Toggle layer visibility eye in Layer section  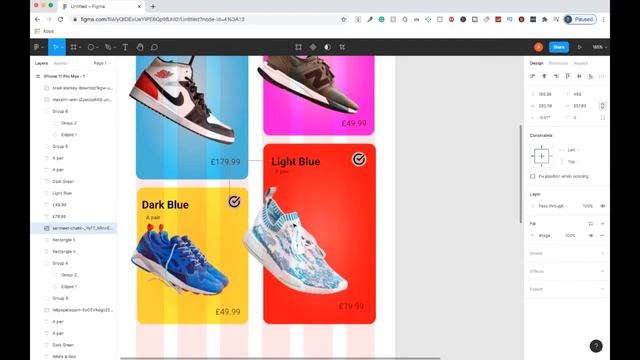click(602, 206)
